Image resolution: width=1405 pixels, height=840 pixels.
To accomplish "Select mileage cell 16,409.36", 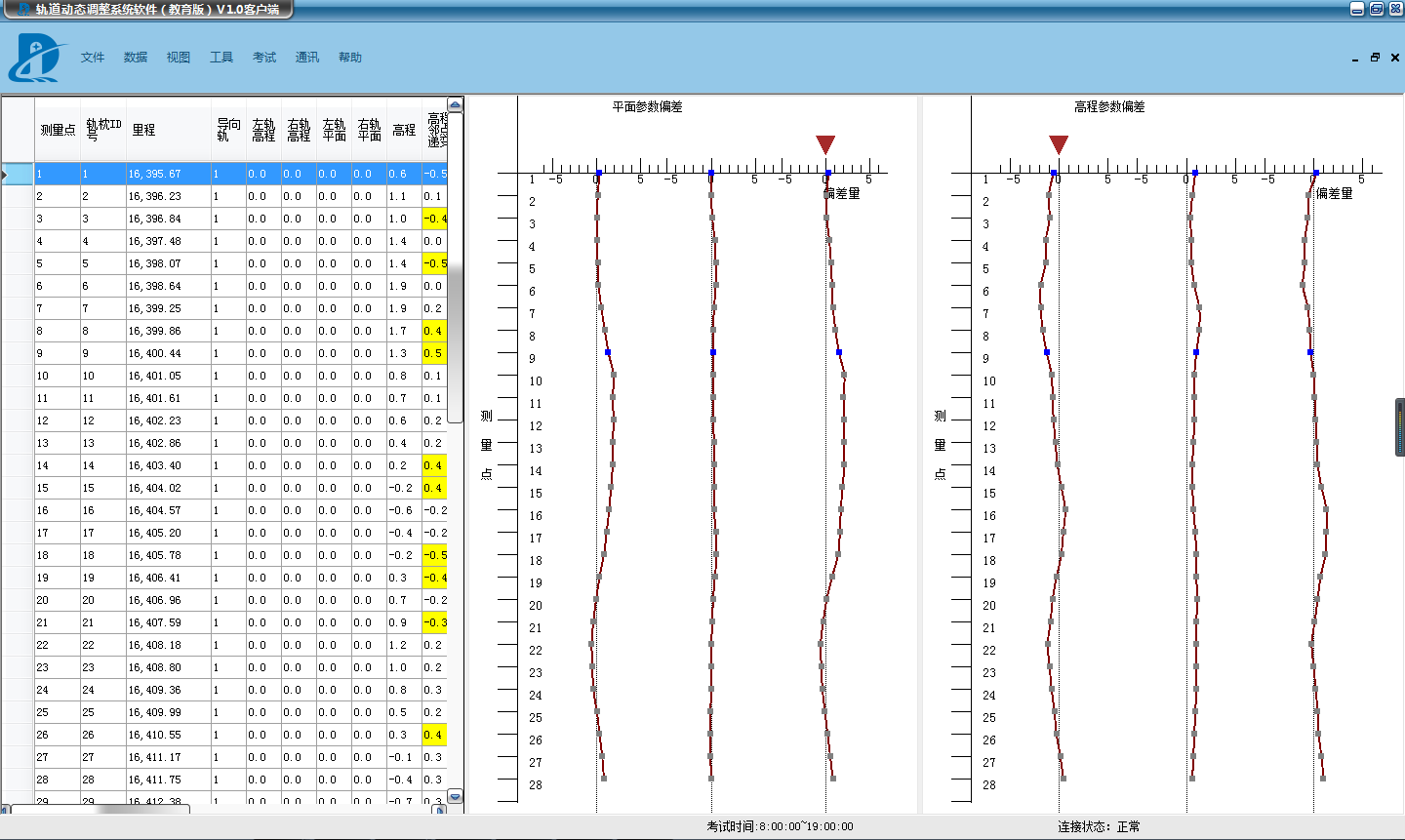I will click(169, 690).
